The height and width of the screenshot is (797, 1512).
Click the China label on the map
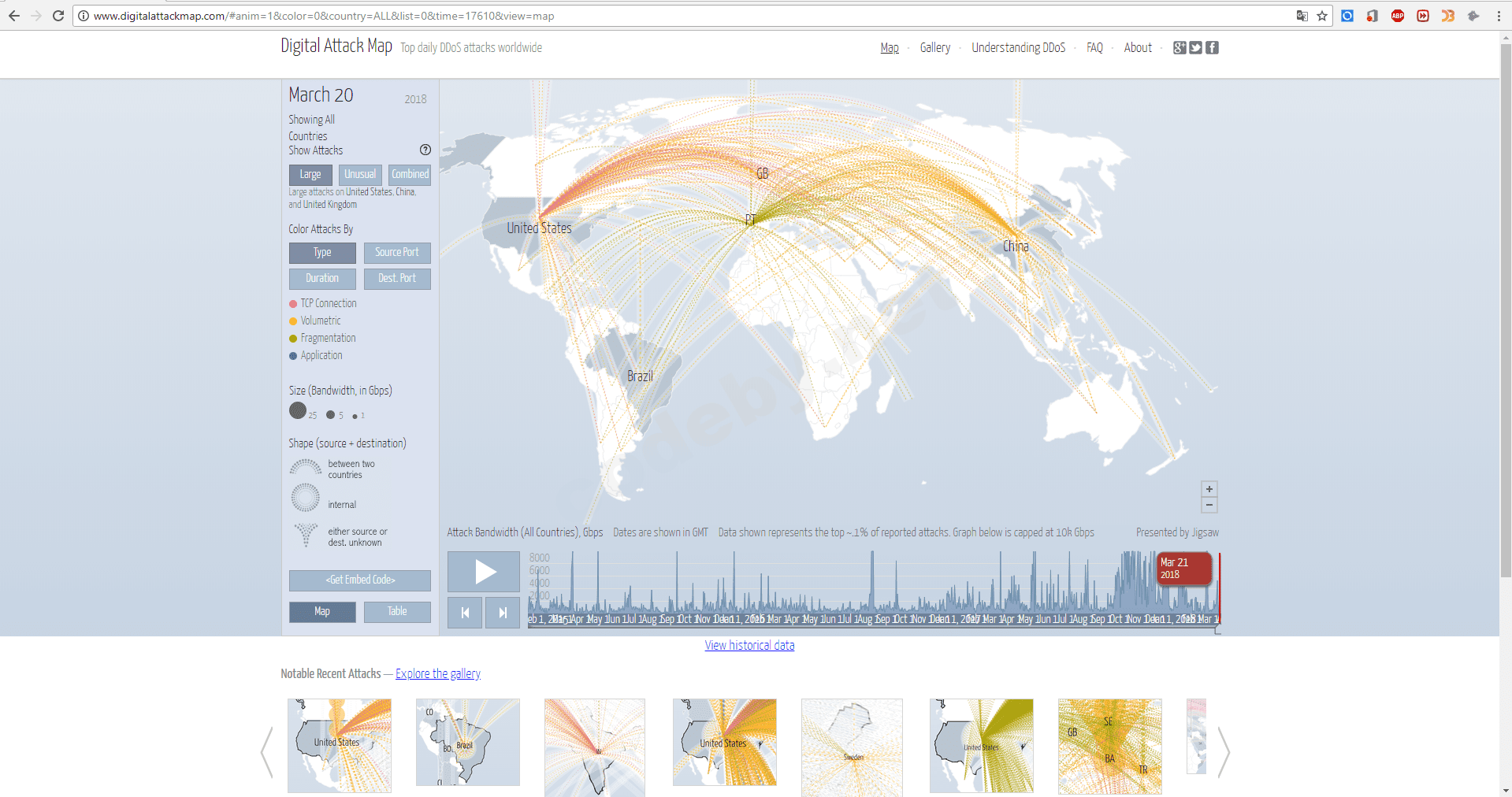[x=1016, y=247]
